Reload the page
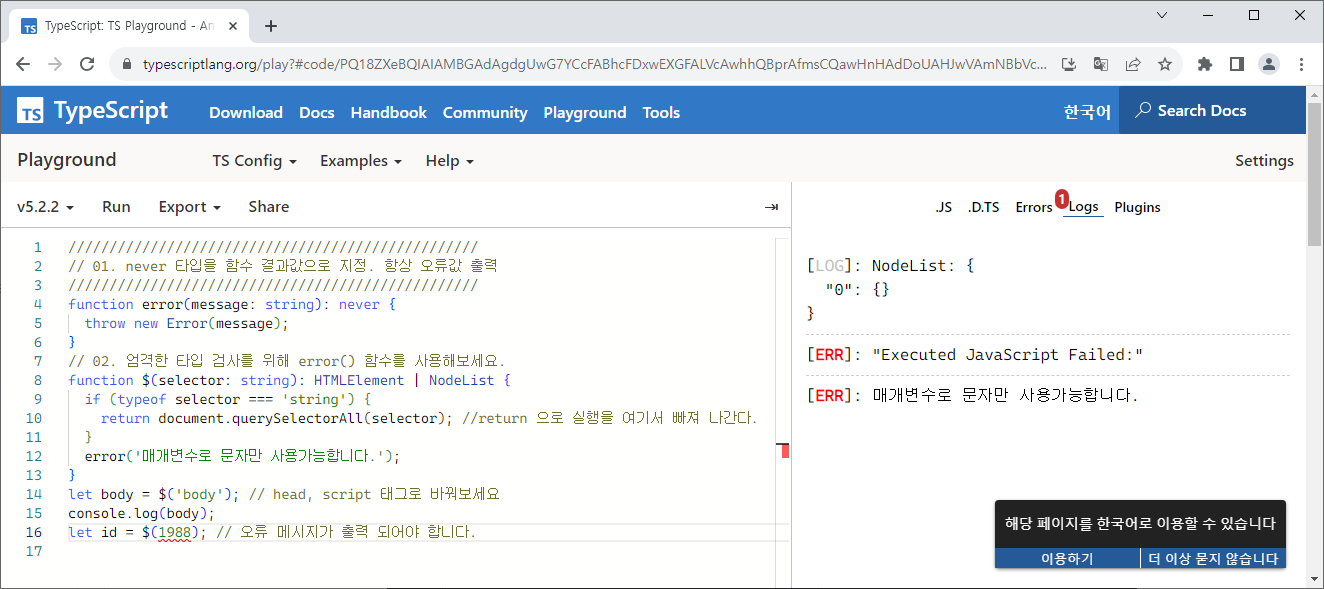Viewport: 1324px width, 589px height. [87, 64]
